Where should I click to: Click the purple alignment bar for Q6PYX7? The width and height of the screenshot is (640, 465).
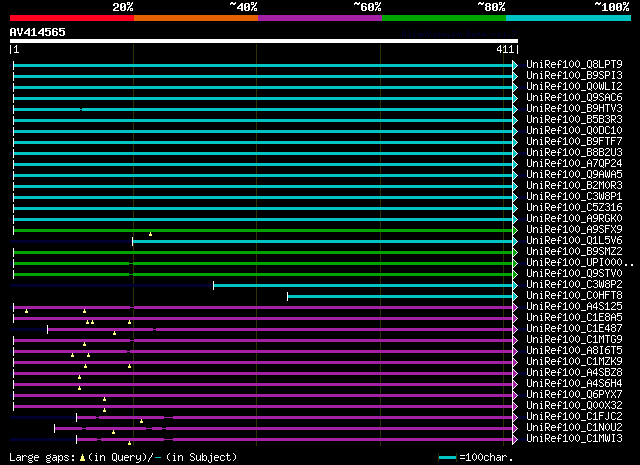click(x=263, y=396)
